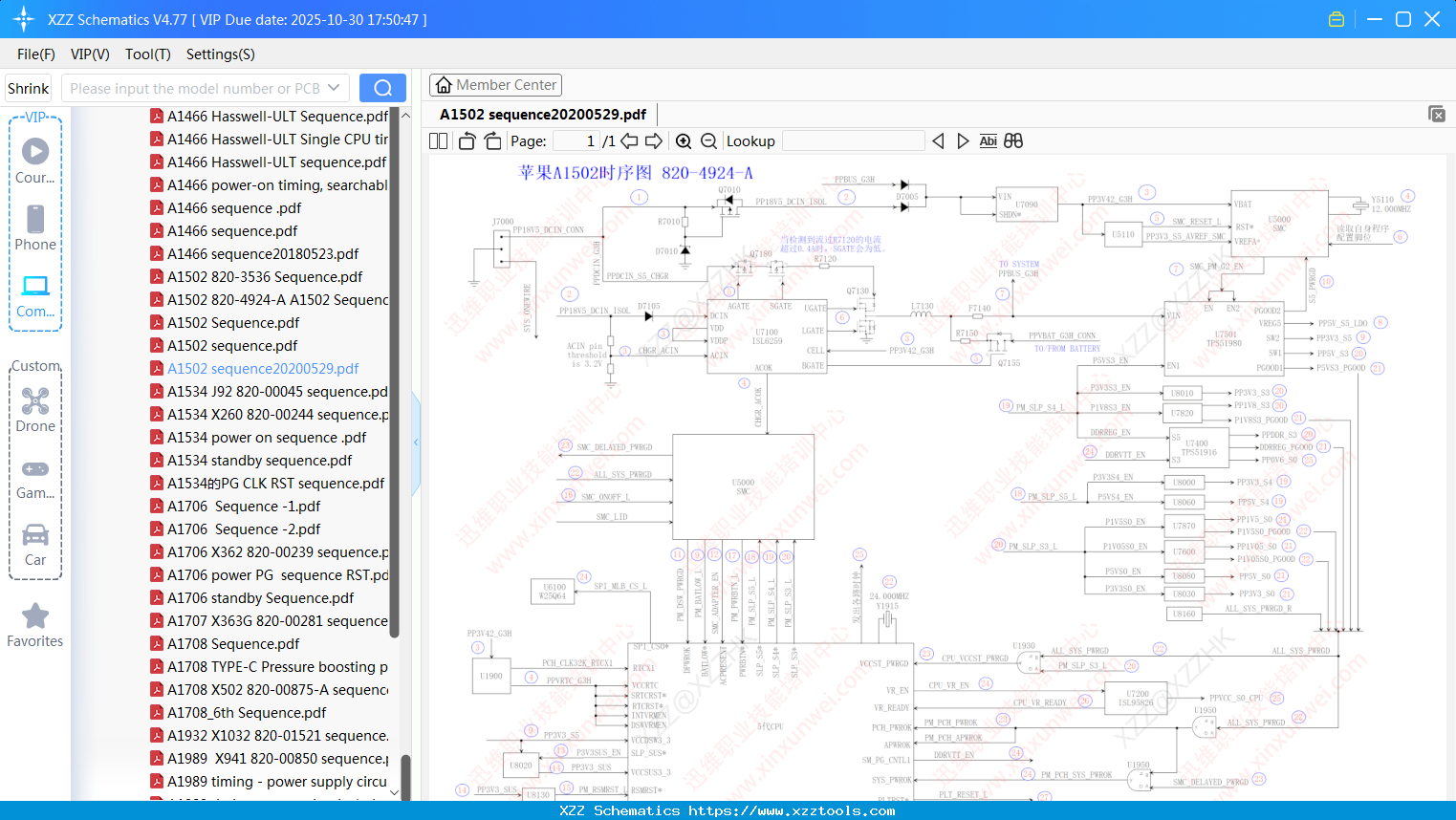The width and height of the screenshot is (1456, 820).
Task: Collapse the file list panel handle
Action: [416, 442]
